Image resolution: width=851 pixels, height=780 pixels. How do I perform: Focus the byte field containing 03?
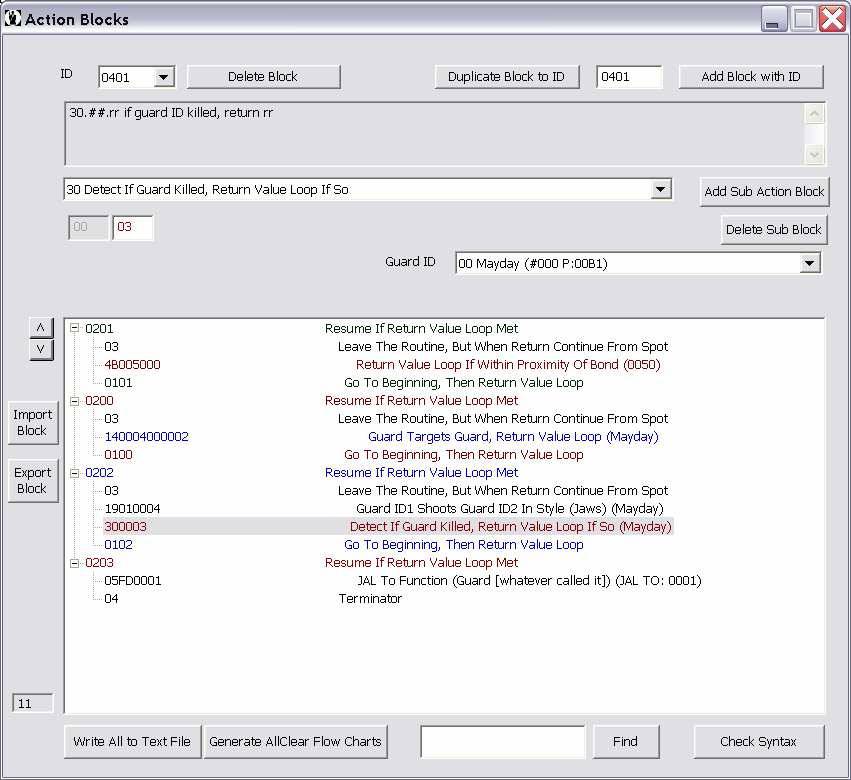[132, 227]
